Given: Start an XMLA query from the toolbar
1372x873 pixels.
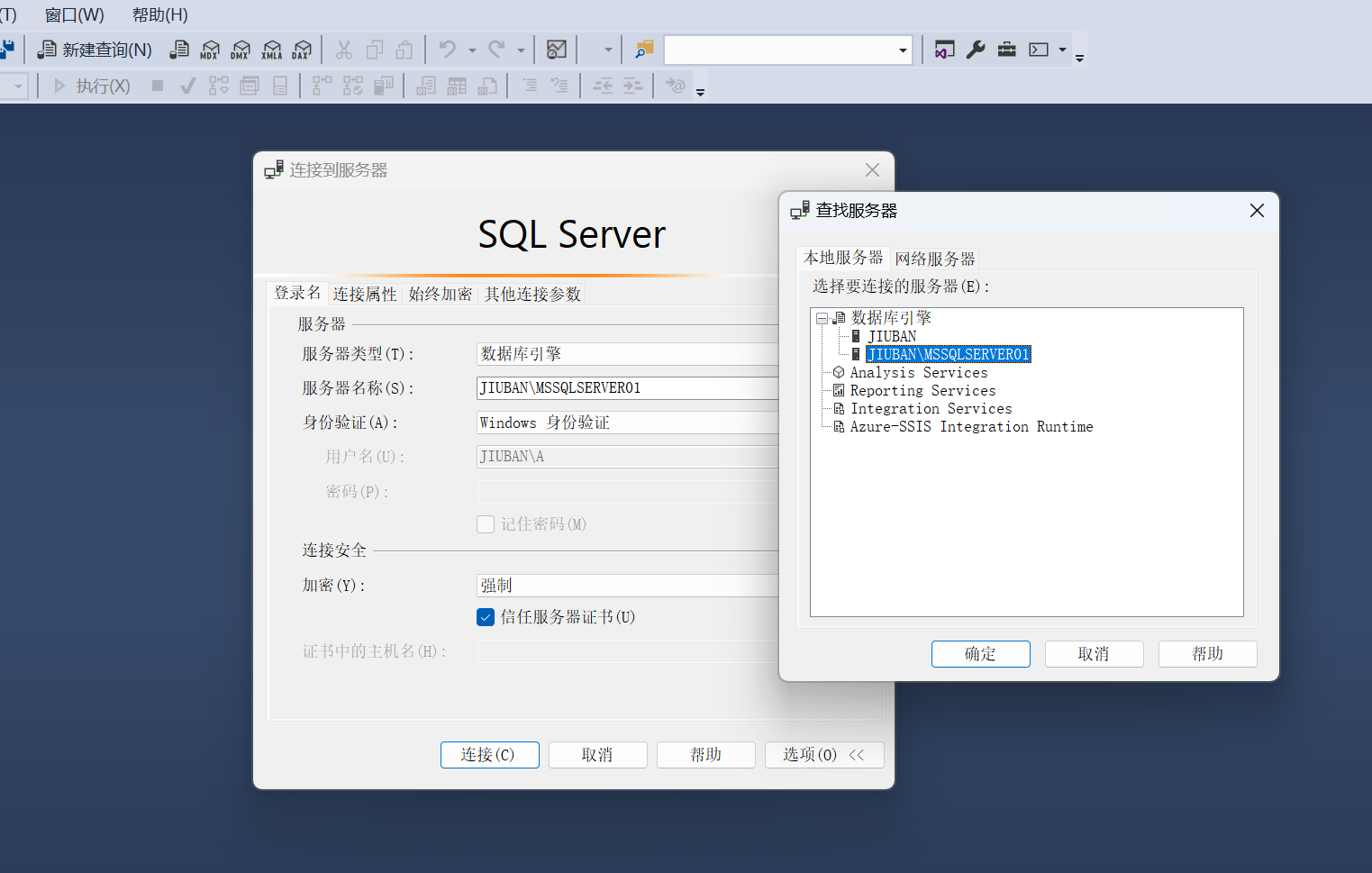Looking at the screenshot, I should 272,50.
